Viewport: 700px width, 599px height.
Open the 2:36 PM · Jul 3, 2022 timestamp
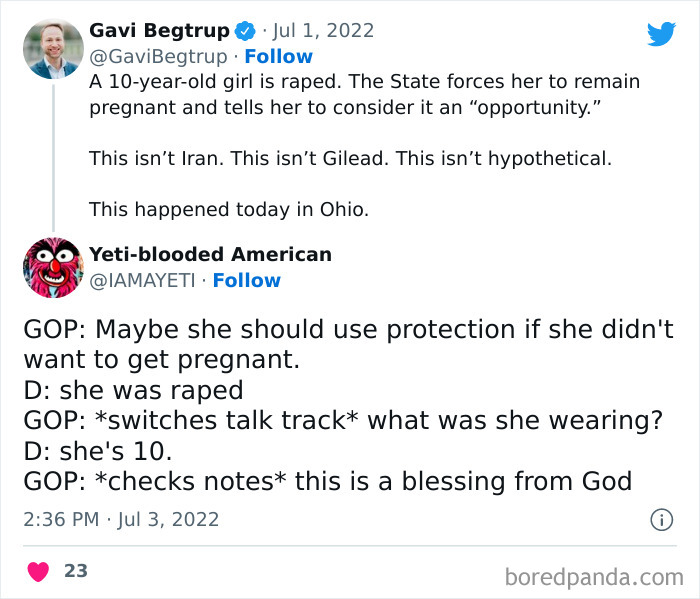(121, 519)
